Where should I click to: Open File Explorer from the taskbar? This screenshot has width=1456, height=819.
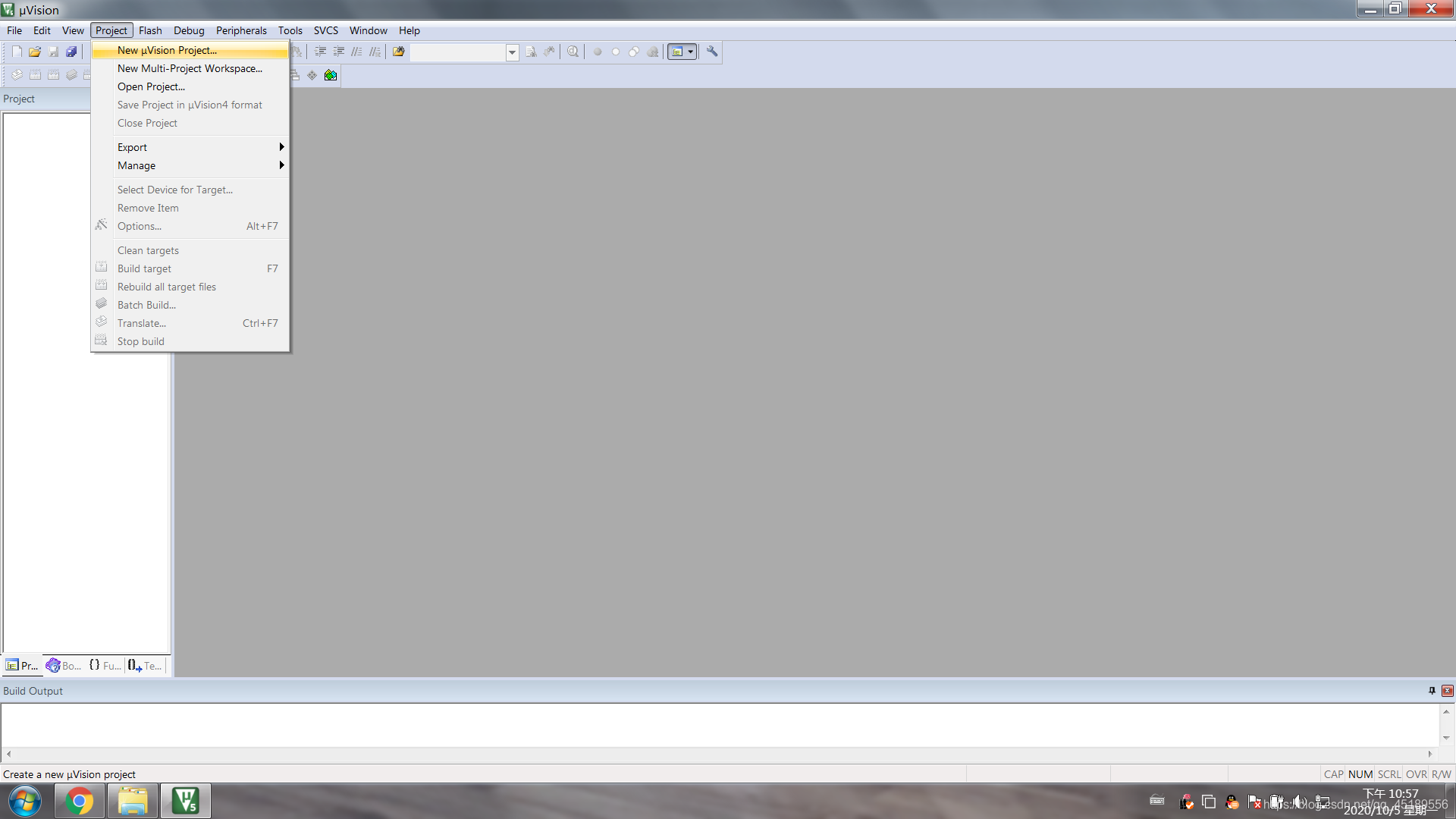[x=133, y=802]
